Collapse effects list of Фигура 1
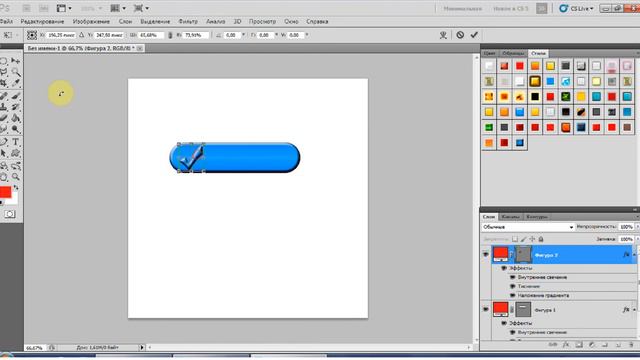Screen dimensions: 640x360 click(634, 310)
